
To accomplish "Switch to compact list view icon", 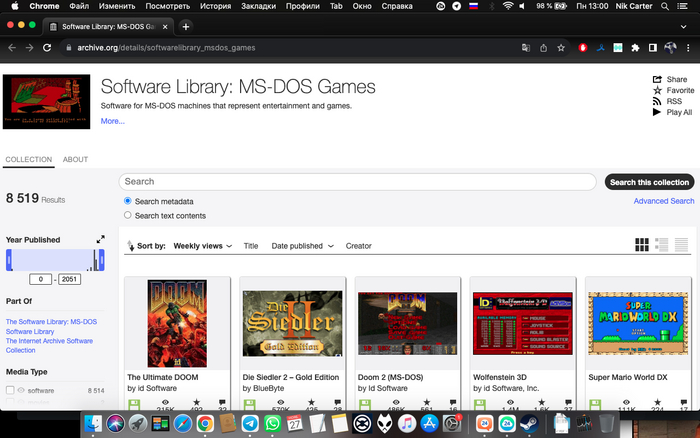I will [x=681, y=245].
